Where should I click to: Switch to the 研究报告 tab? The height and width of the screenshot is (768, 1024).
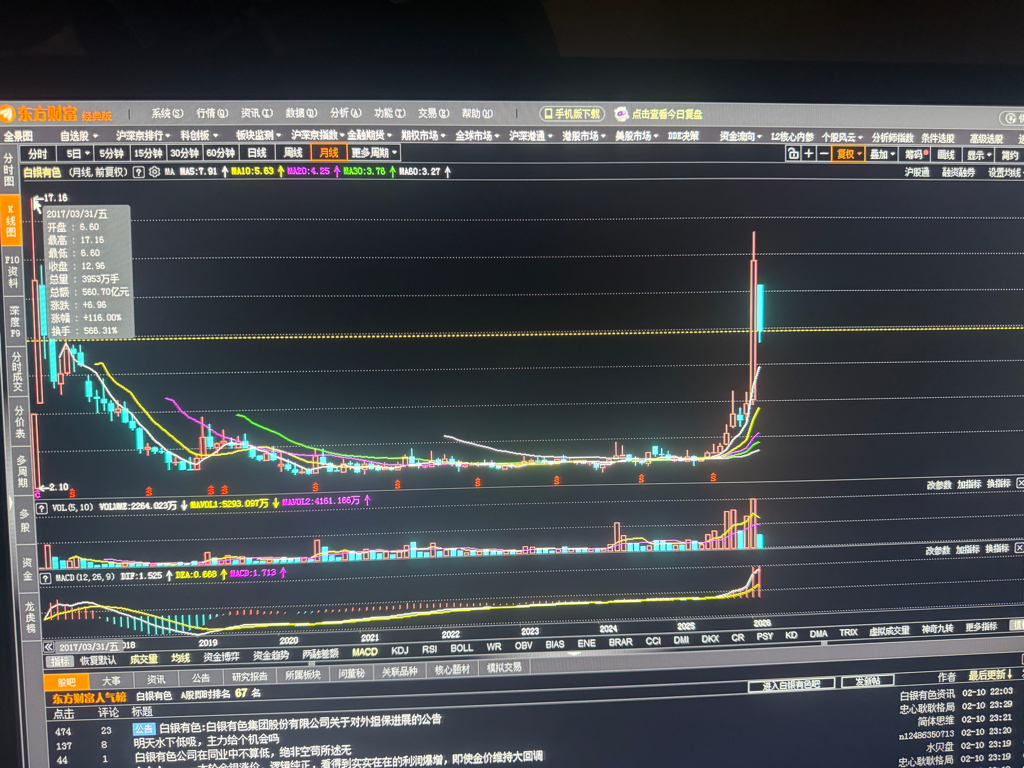tap(250, 677)
